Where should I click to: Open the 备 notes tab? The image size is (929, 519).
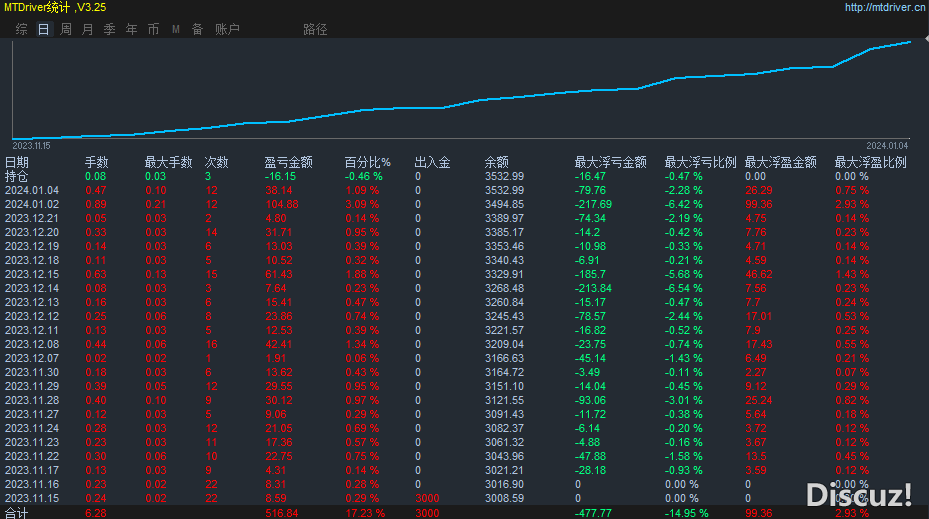198,29
